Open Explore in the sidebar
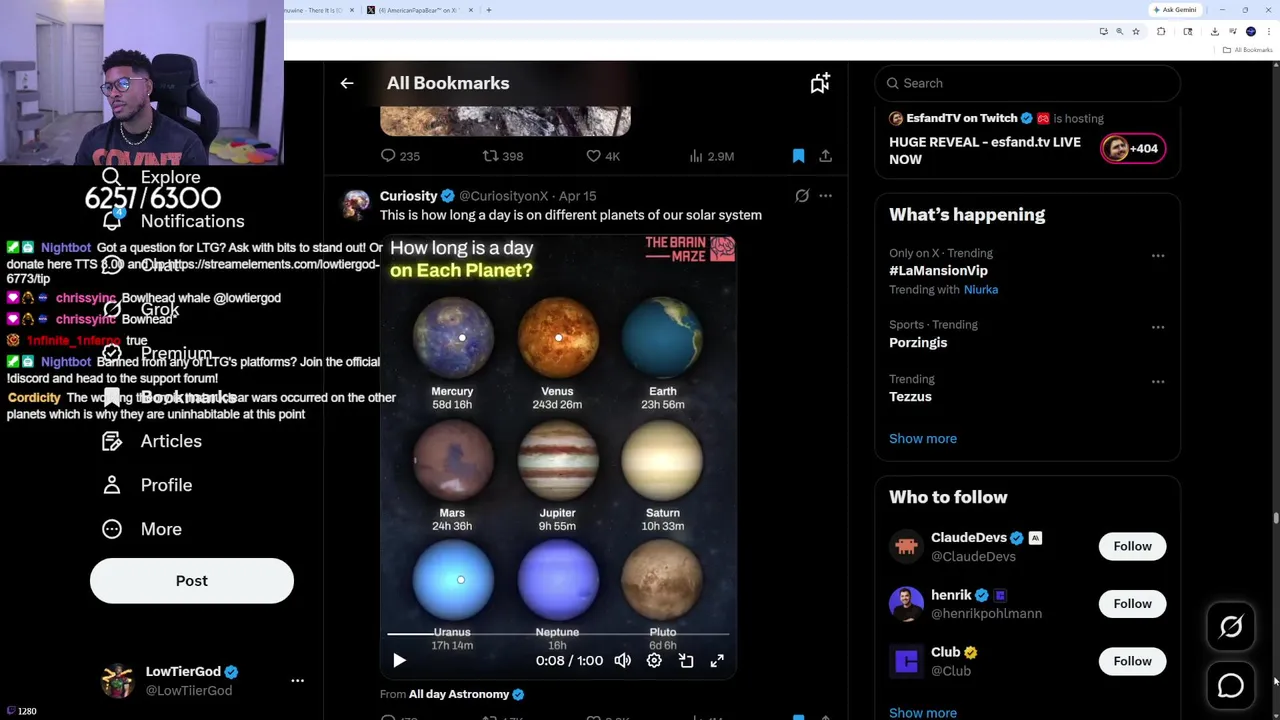The image size is (1280, 720). [151, 177]
